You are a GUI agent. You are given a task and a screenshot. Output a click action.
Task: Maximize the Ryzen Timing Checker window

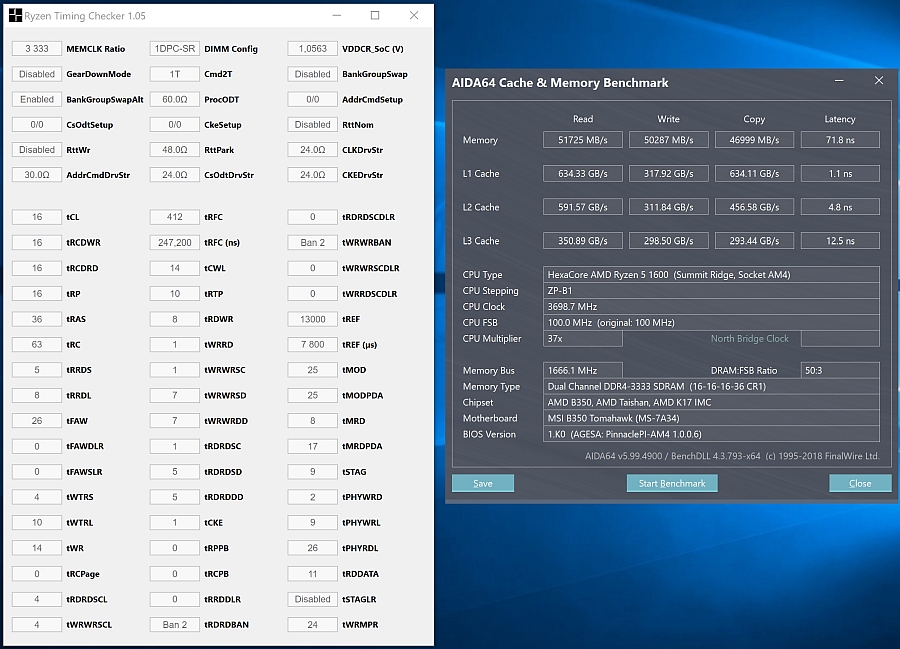375,15
